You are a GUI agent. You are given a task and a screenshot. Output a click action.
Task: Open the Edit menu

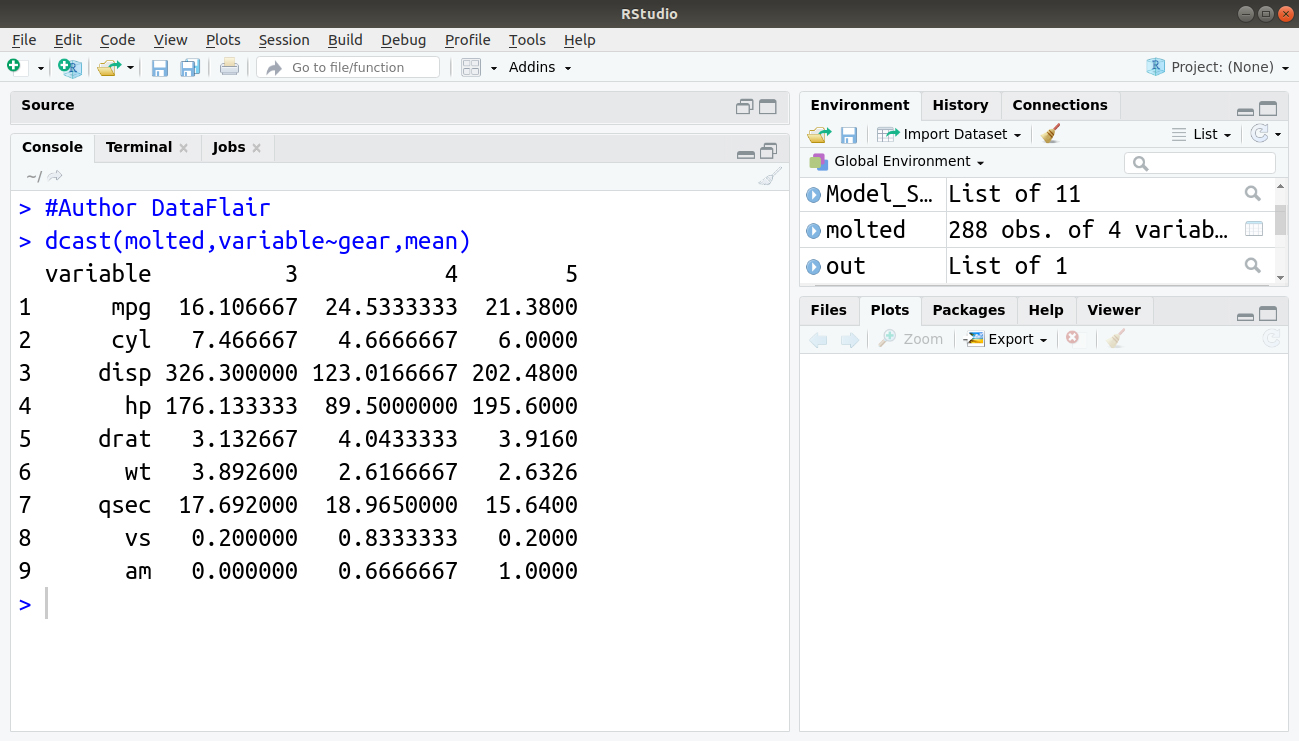tap(68, 40)
